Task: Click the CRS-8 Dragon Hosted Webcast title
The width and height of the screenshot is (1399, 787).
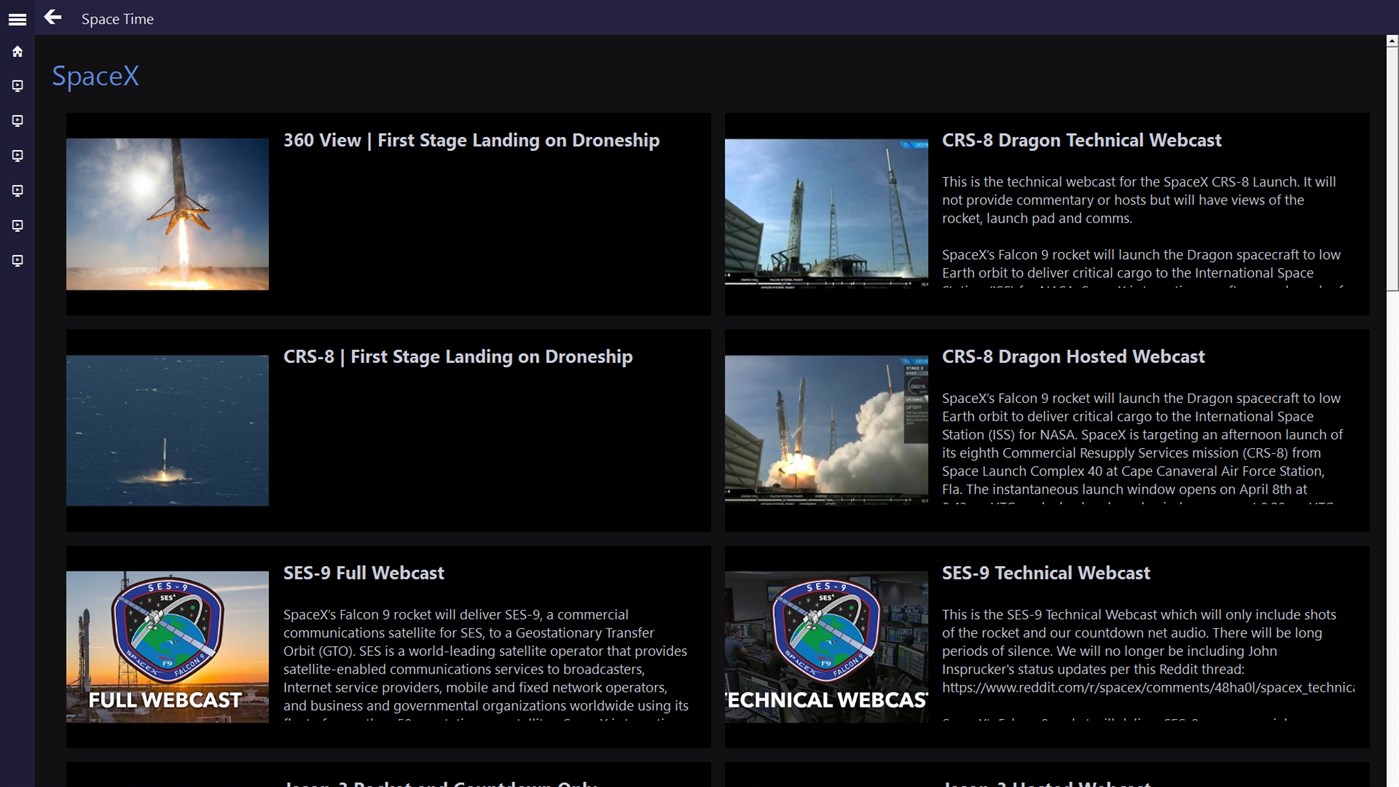Action: point(1073,356)
